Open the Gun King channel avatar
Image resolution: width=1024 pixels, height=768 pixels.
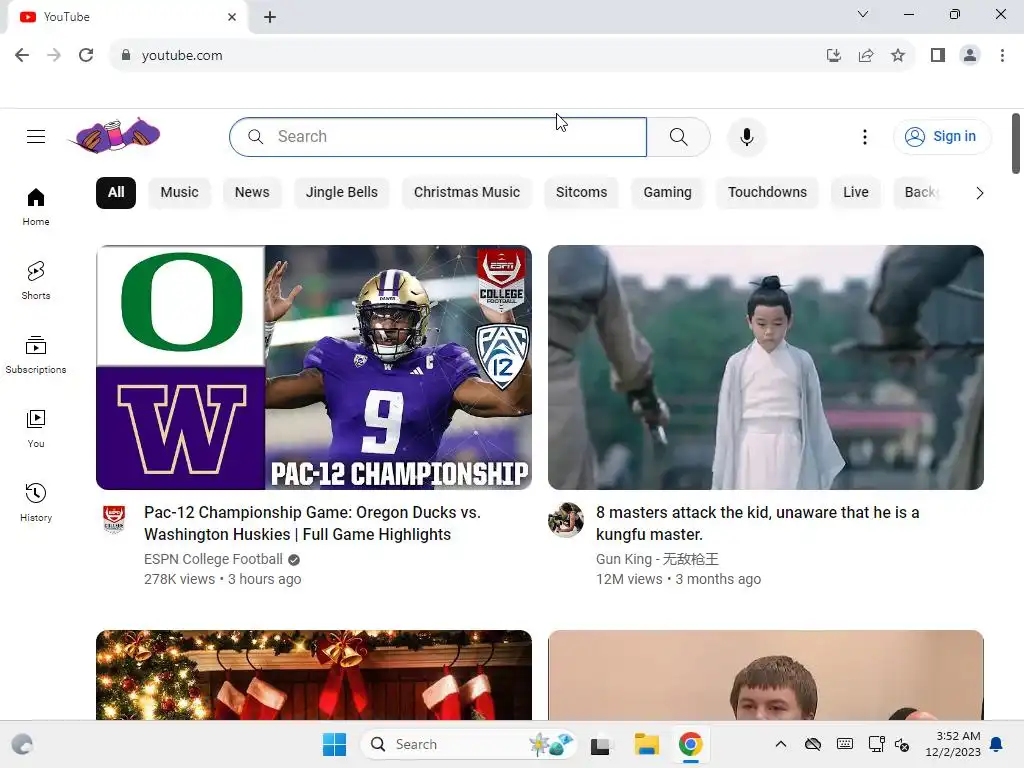tap(566, 520)
